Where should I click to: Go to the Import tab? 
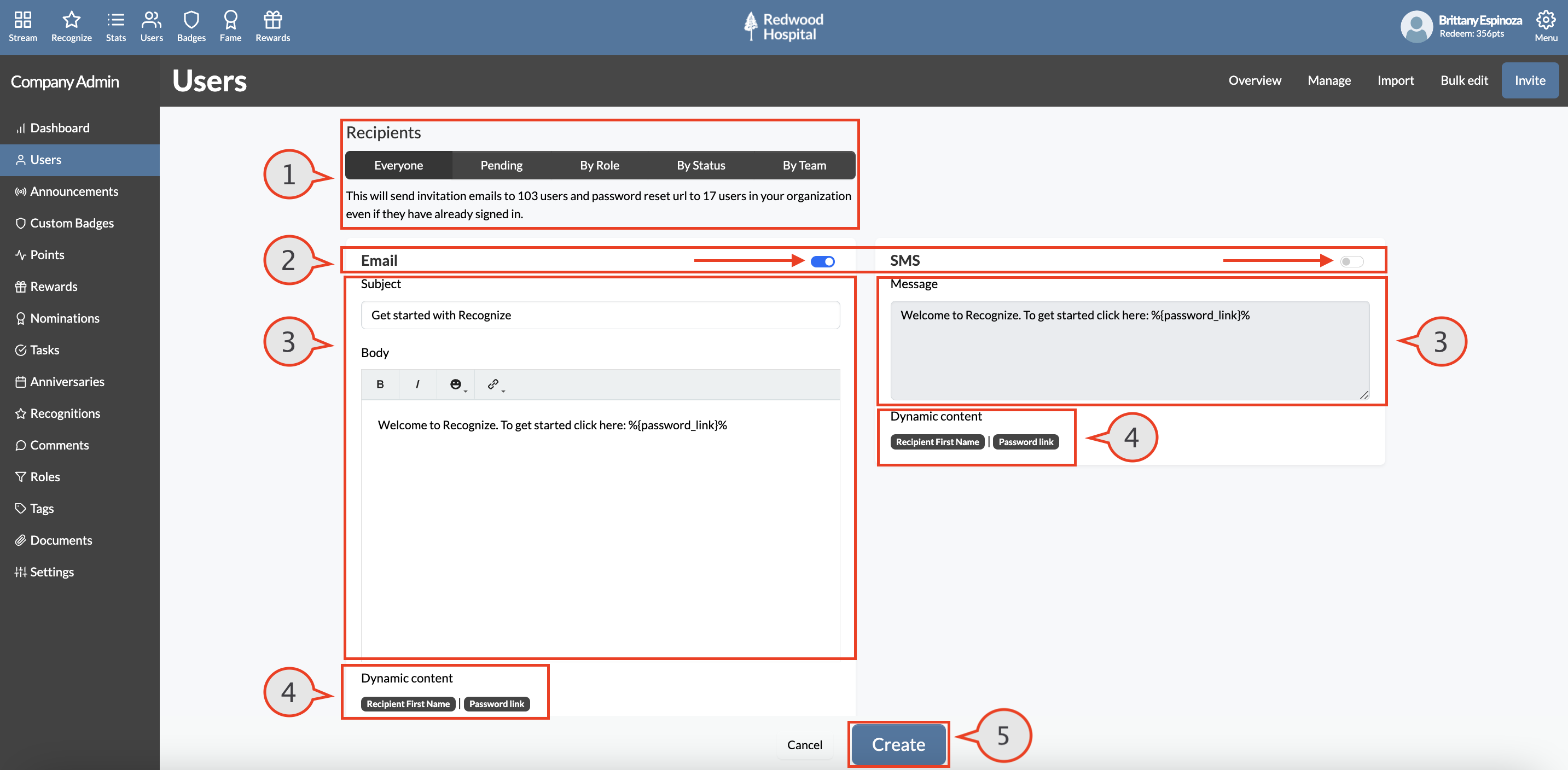click(1395, 80)
